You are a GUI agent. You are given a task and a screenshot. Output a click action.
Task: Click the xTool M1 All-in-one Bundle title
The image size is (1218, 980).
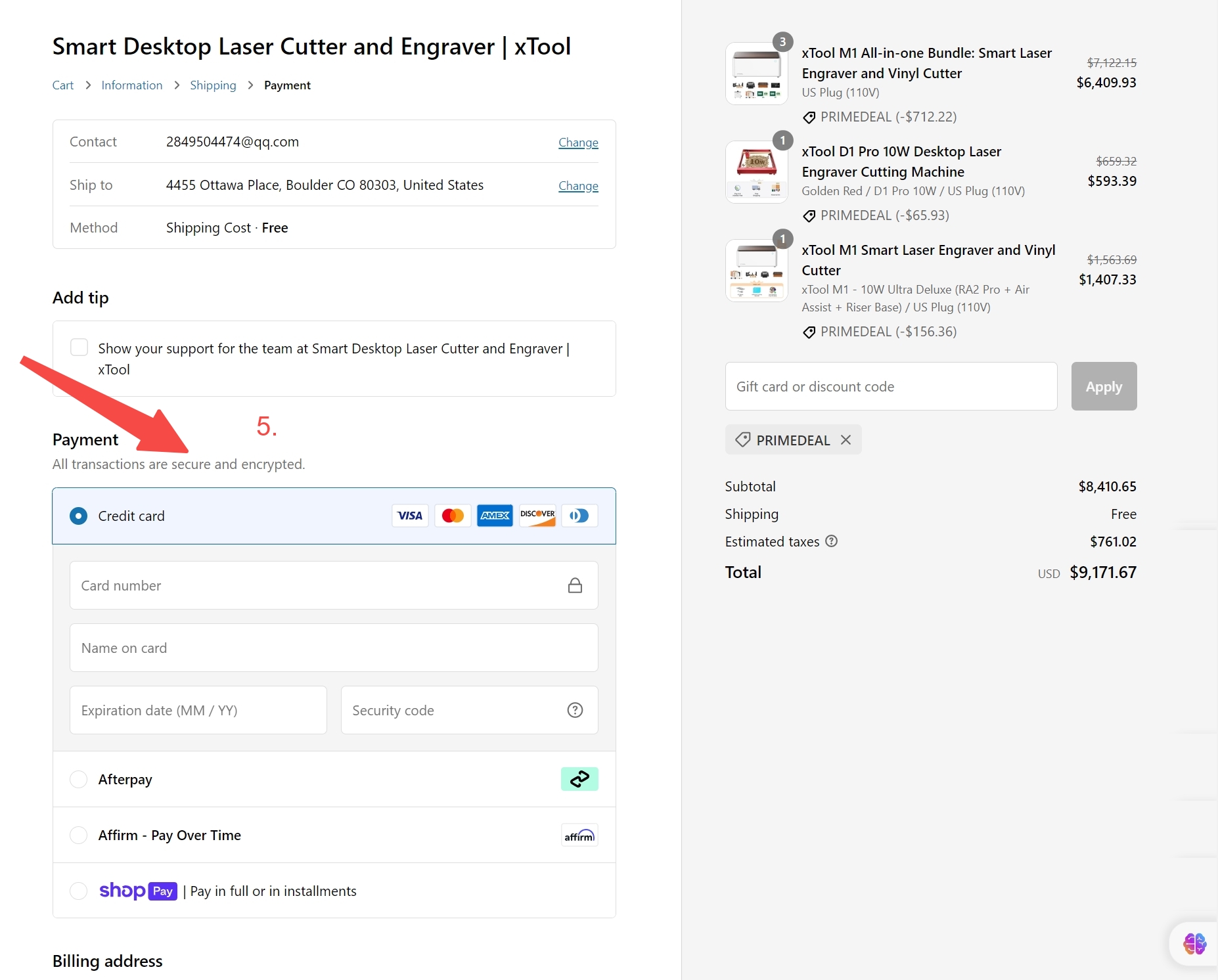(x=926, y=63)
